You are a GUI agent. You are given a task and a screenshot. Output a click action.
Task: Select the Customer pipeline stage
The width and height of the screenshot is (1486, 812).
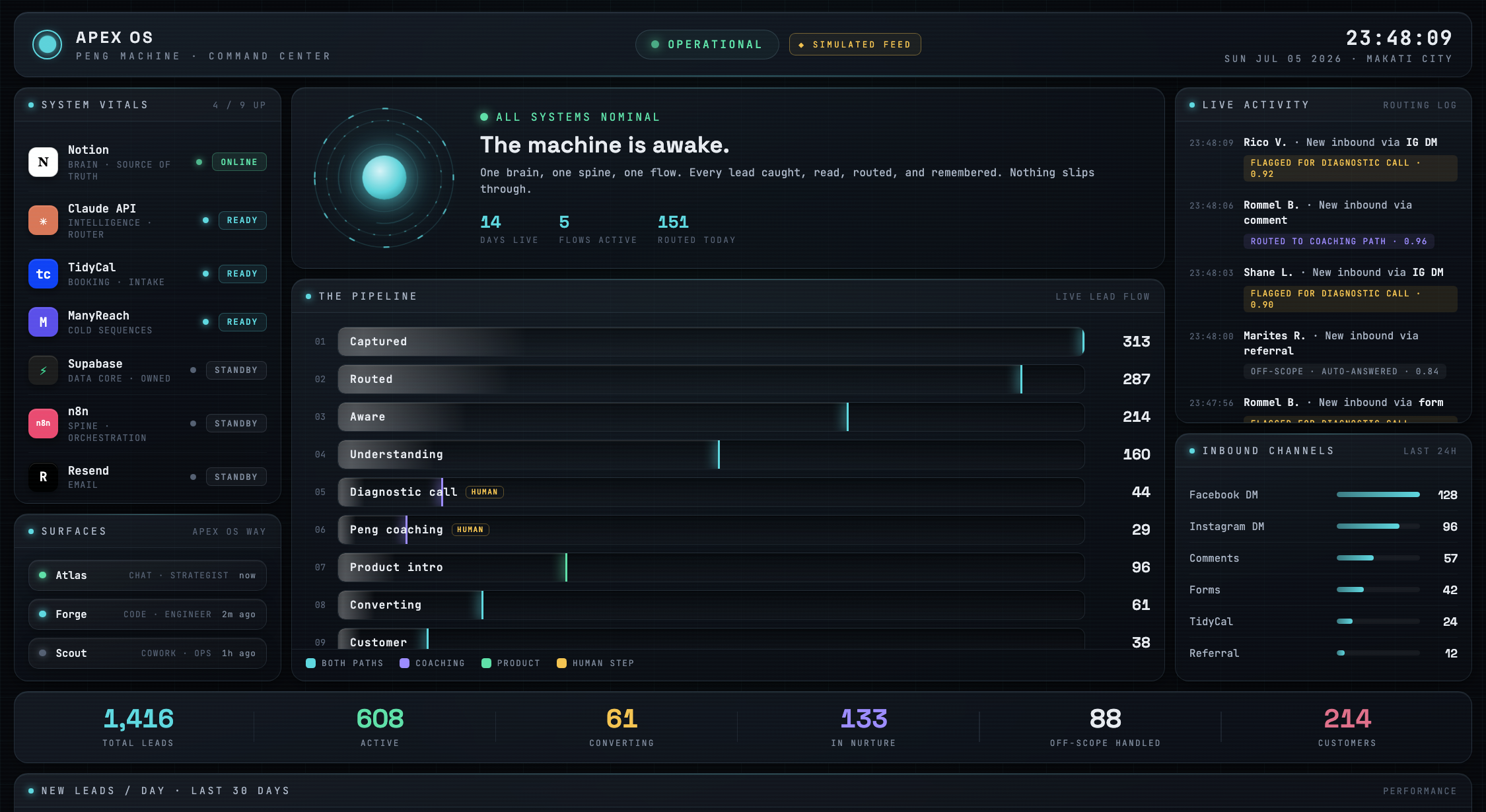click(x=711, y=638)
